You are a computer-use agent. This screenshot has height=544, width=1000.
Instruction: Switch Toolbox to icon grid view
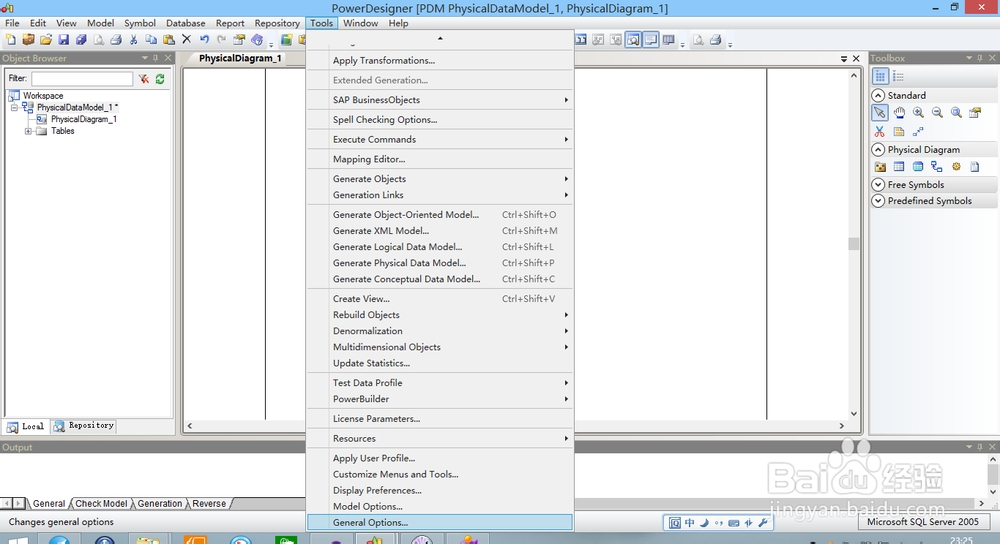point(880,77)
